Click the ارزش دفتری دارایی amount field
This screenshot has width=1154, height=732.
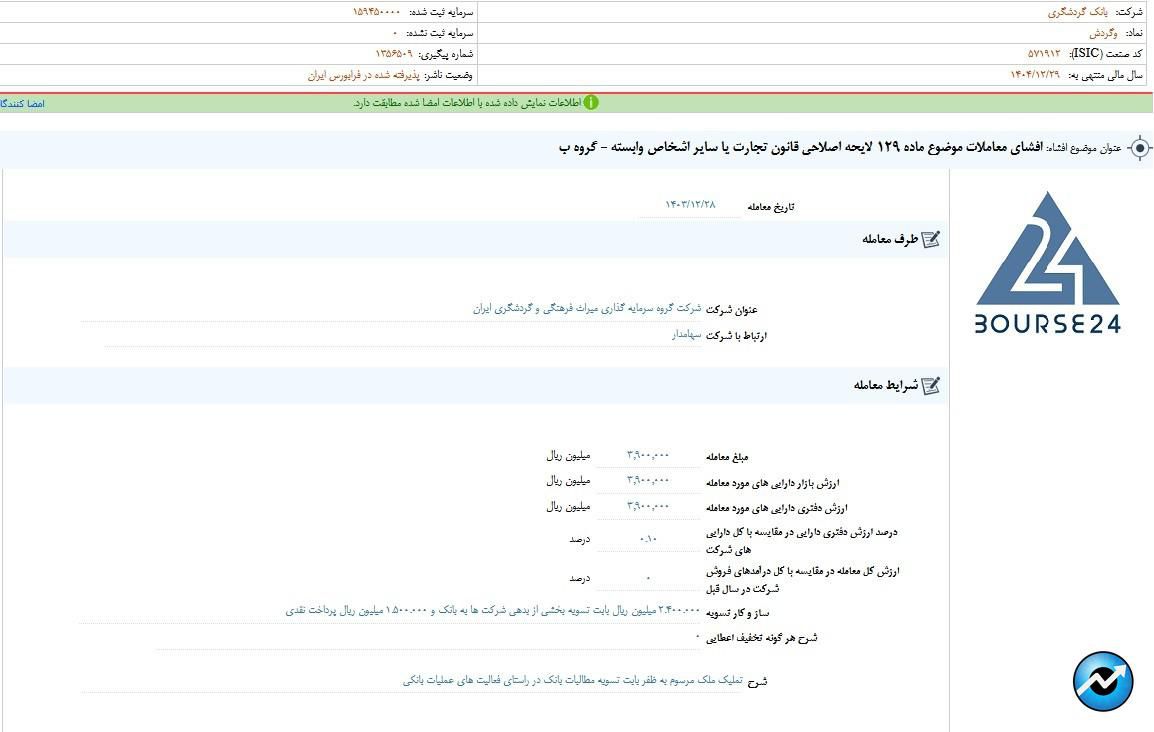648,507
